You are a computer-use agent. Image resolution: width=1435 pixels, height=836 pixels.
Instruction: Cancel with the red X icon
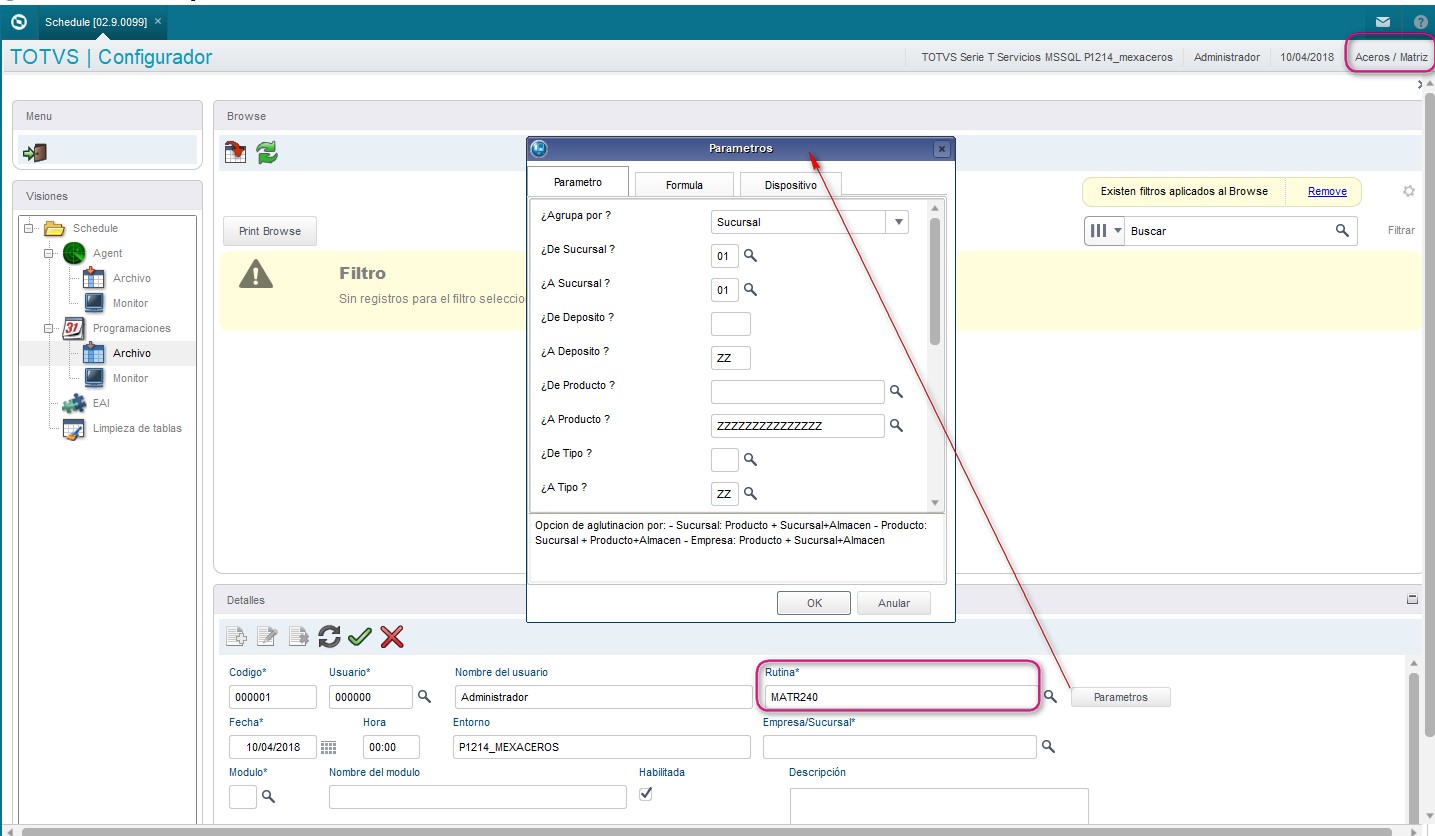click(x=392, y=636)
